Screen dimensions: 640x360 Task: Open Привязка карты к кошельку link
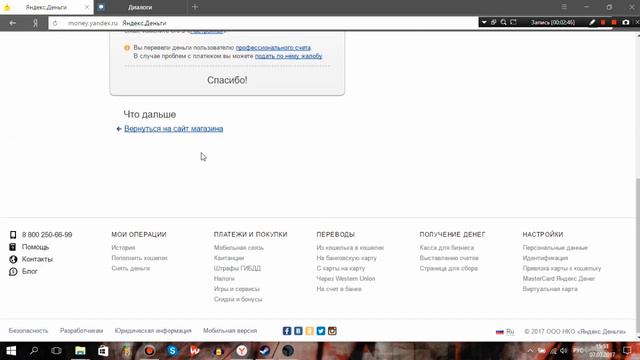pos(562,268)
